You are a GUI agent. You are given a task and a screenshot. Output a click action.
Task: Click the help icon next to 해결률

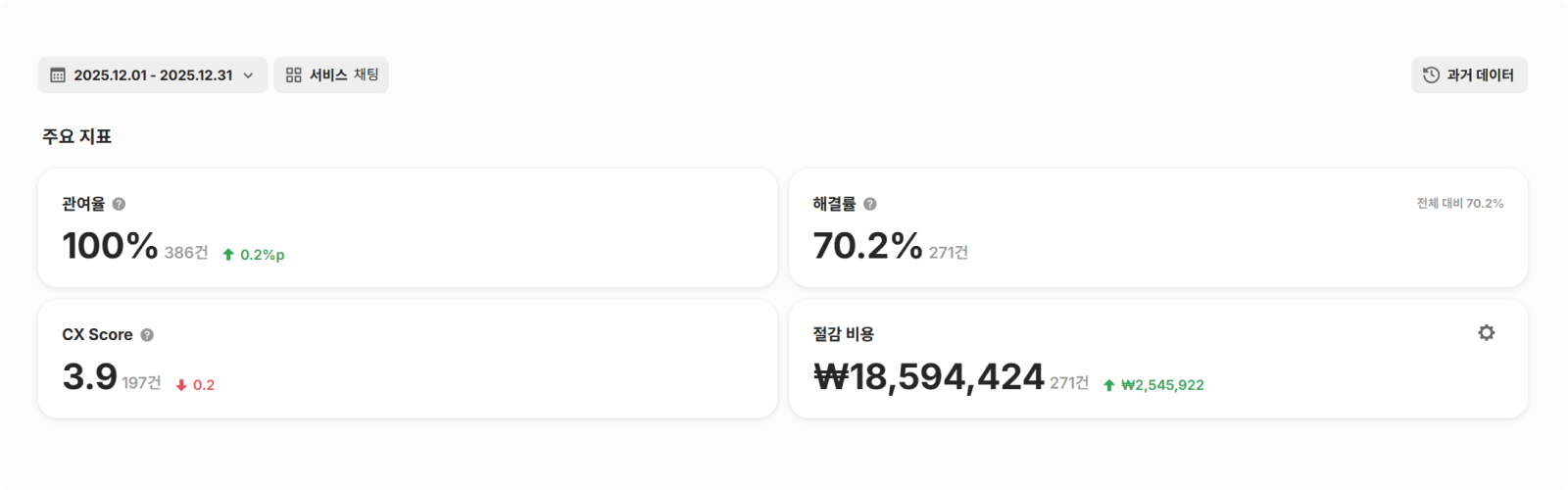(x=869, y=204)
